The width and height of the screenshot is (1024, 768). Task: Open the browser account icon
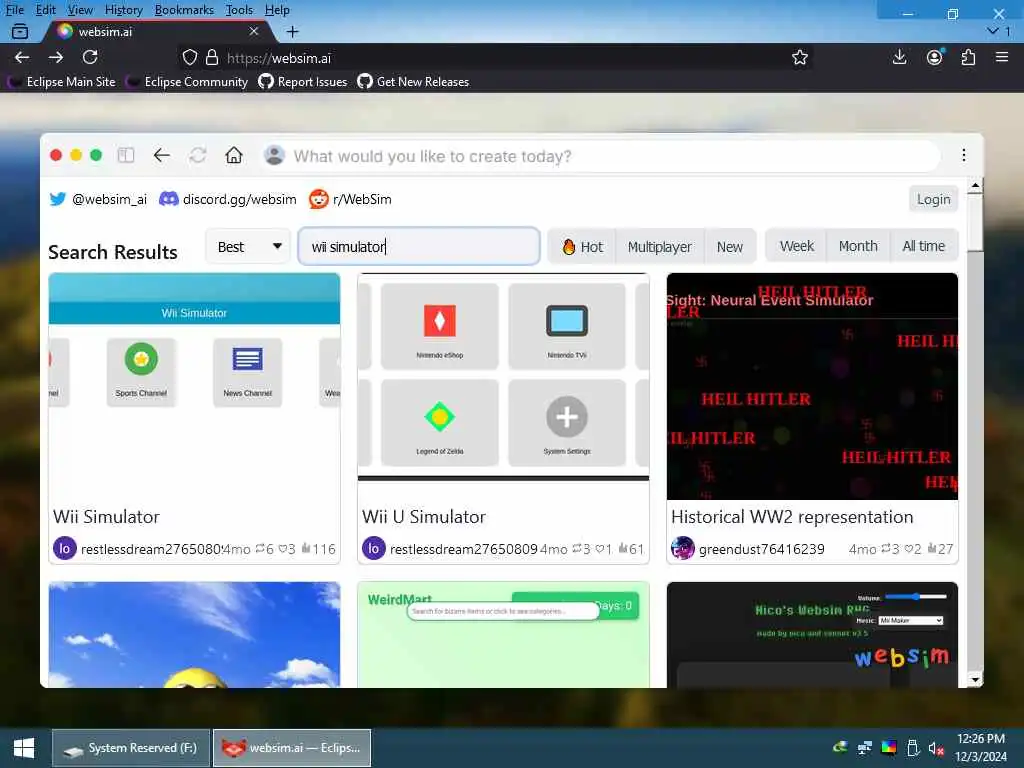(x=935, y=57)
